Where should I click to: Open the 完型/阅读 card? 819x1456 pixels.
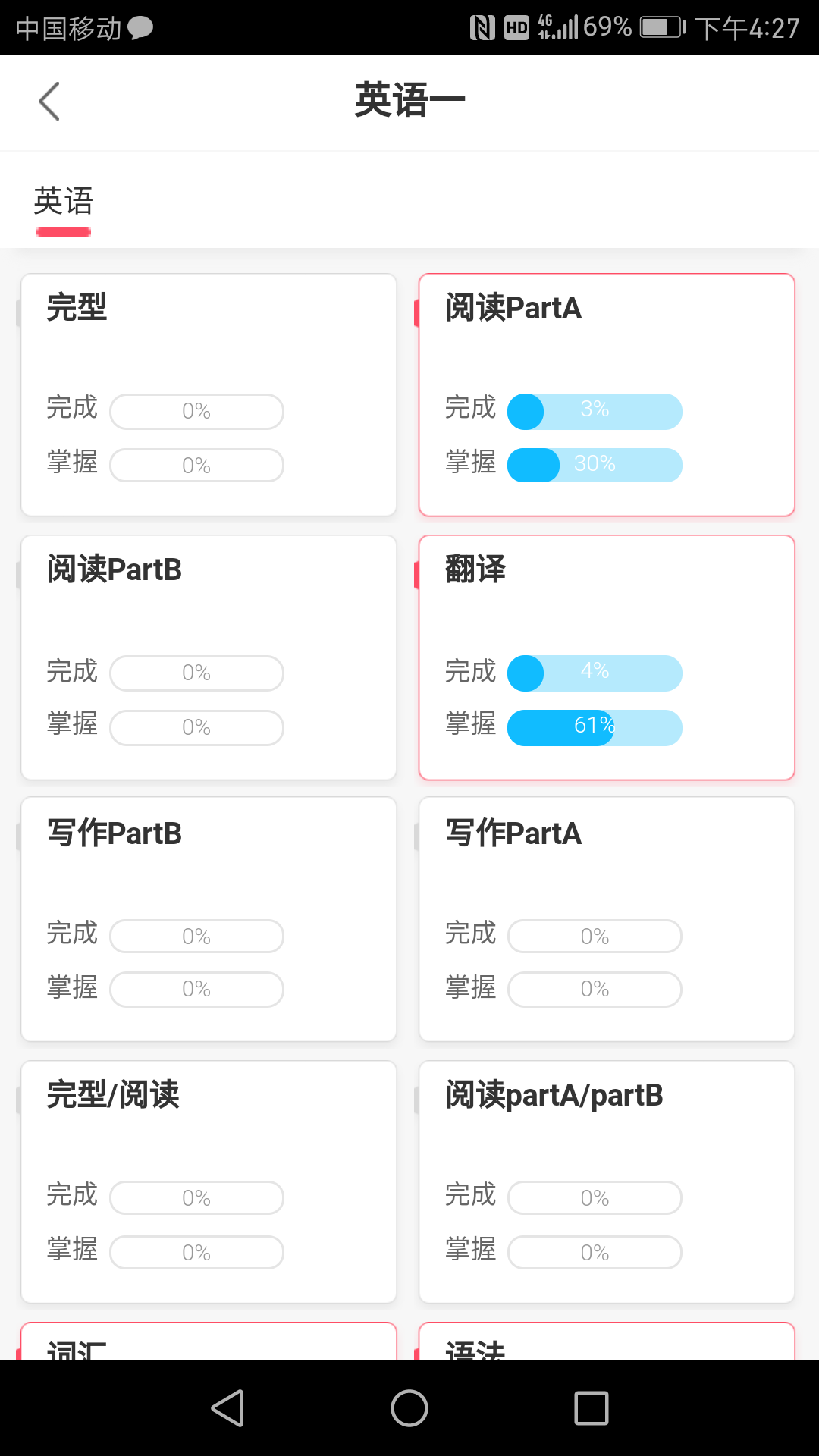coord(209,1181)
